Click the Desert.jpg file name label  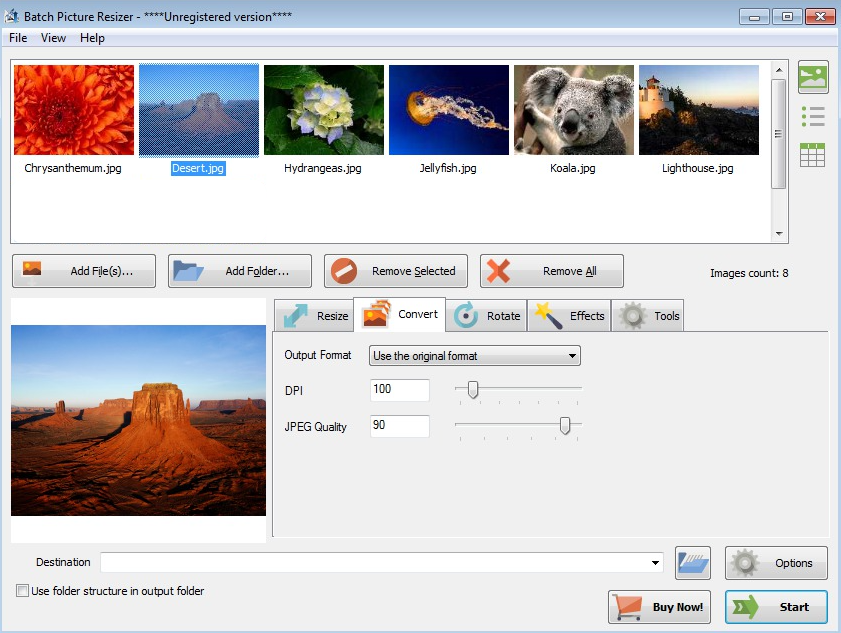(x=198, y=168)
